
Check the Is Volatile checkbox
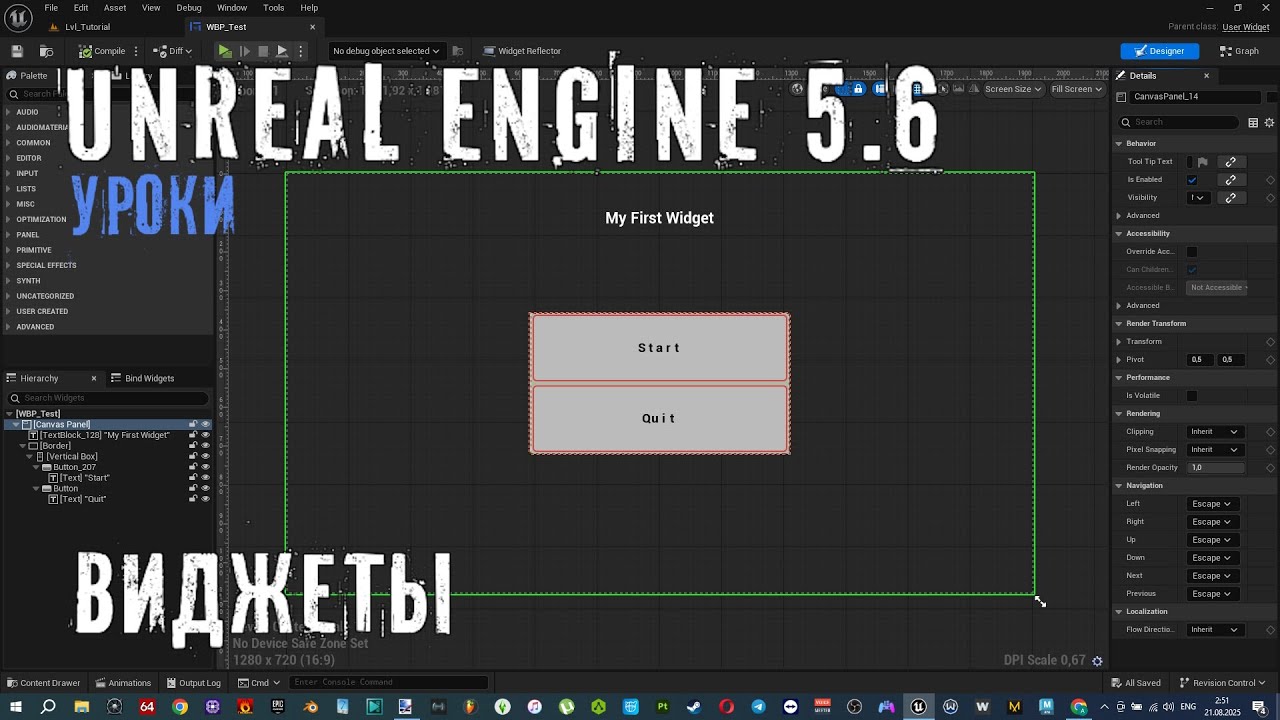coord(1192,396)
